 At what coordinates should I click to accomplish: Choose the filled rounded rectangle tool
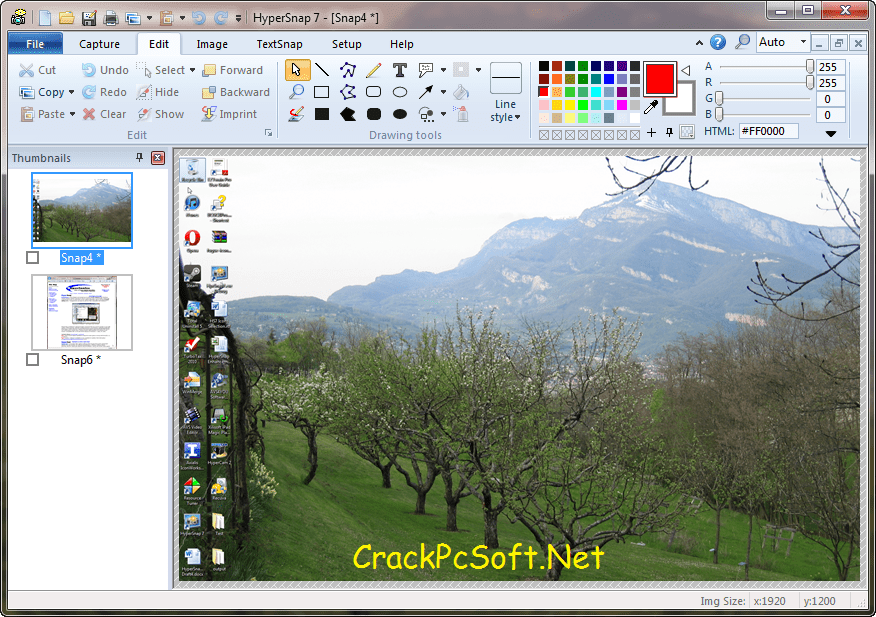click(x=374, y=114)
